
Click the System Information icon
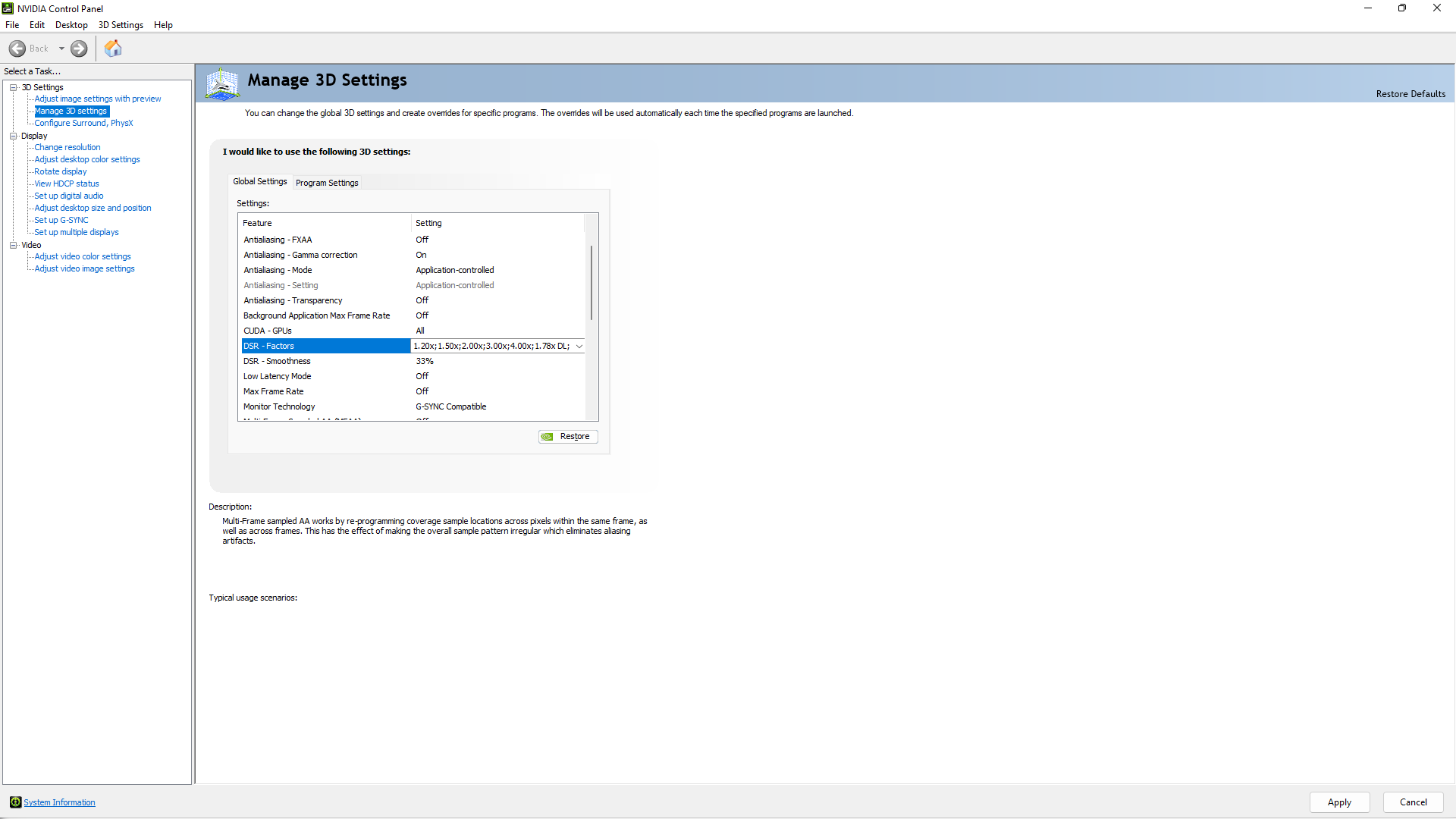(x=15, y=802)
